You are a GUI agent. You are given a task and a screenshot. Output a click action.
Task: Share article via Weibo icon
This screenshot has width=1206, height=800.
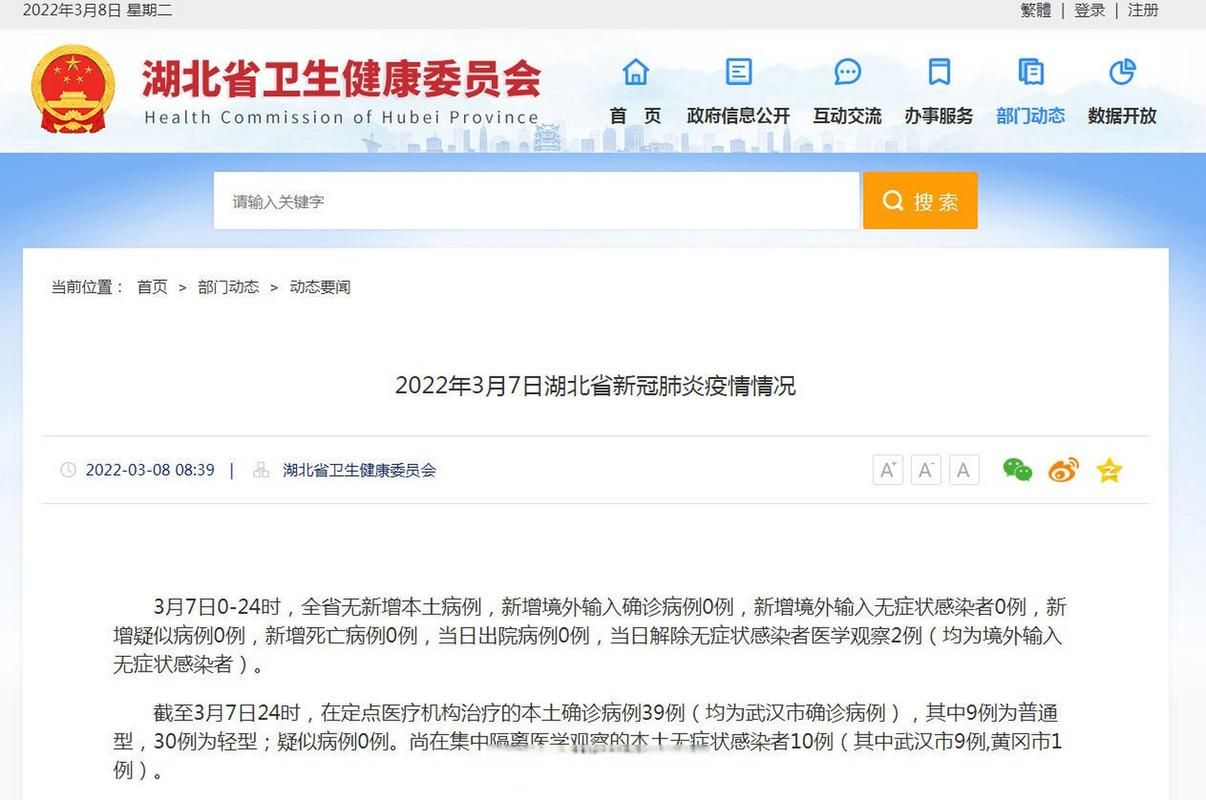(1063, 470)
